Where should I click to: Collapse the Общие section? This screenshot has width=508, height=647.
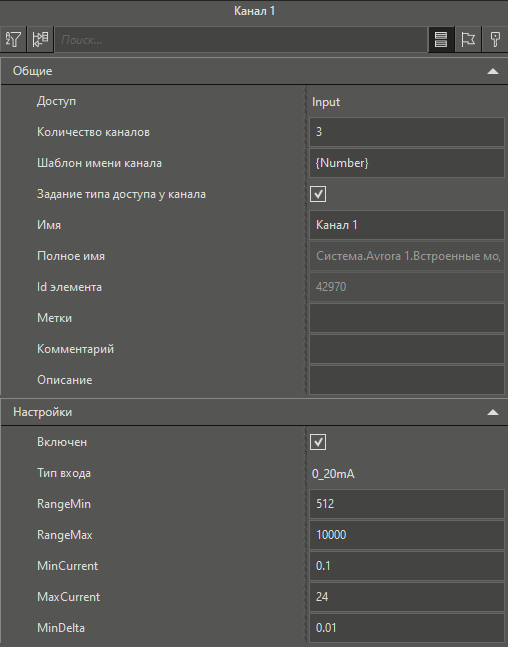tap(493, 71)
